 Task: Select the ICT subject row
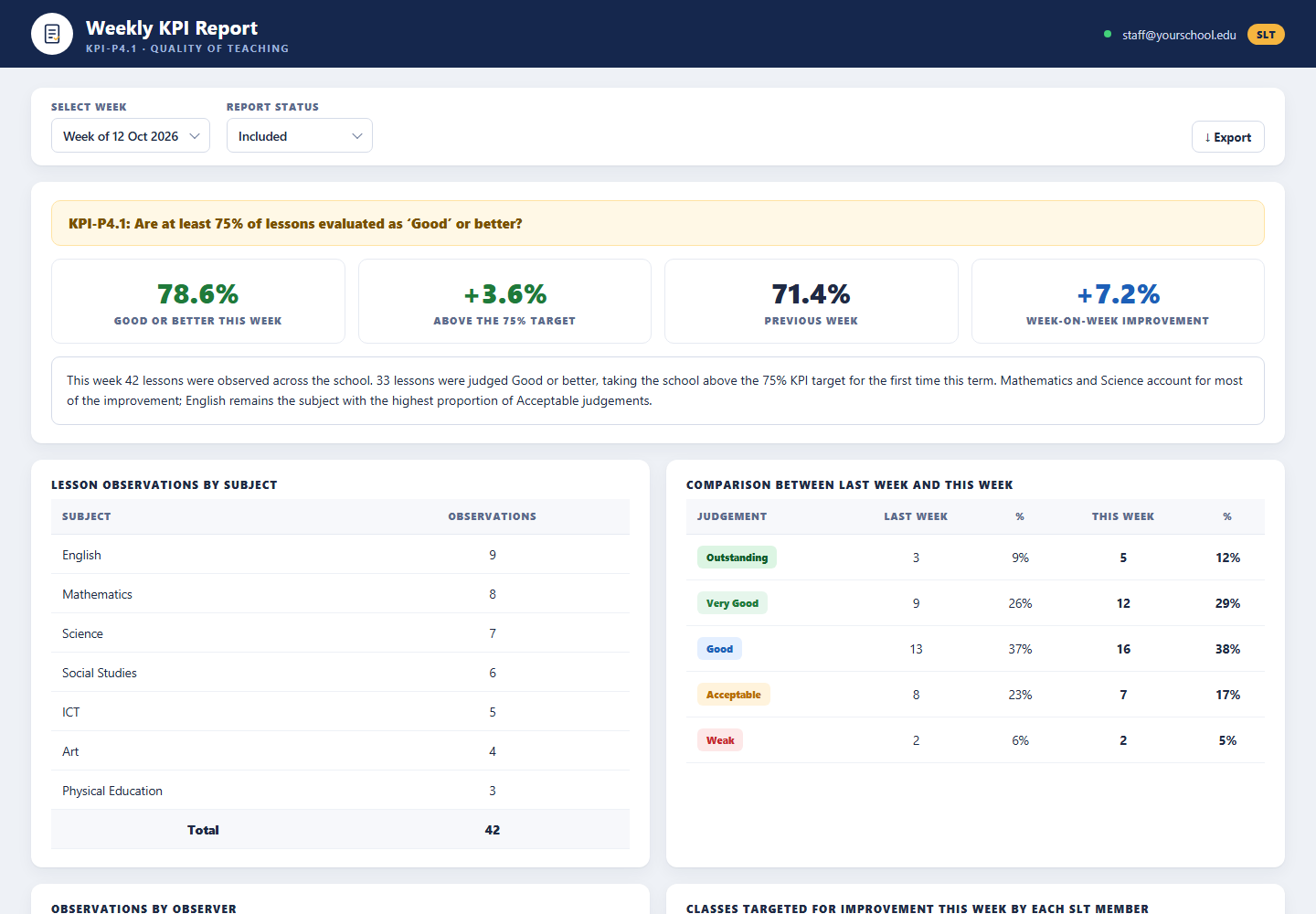coord(340,712)
